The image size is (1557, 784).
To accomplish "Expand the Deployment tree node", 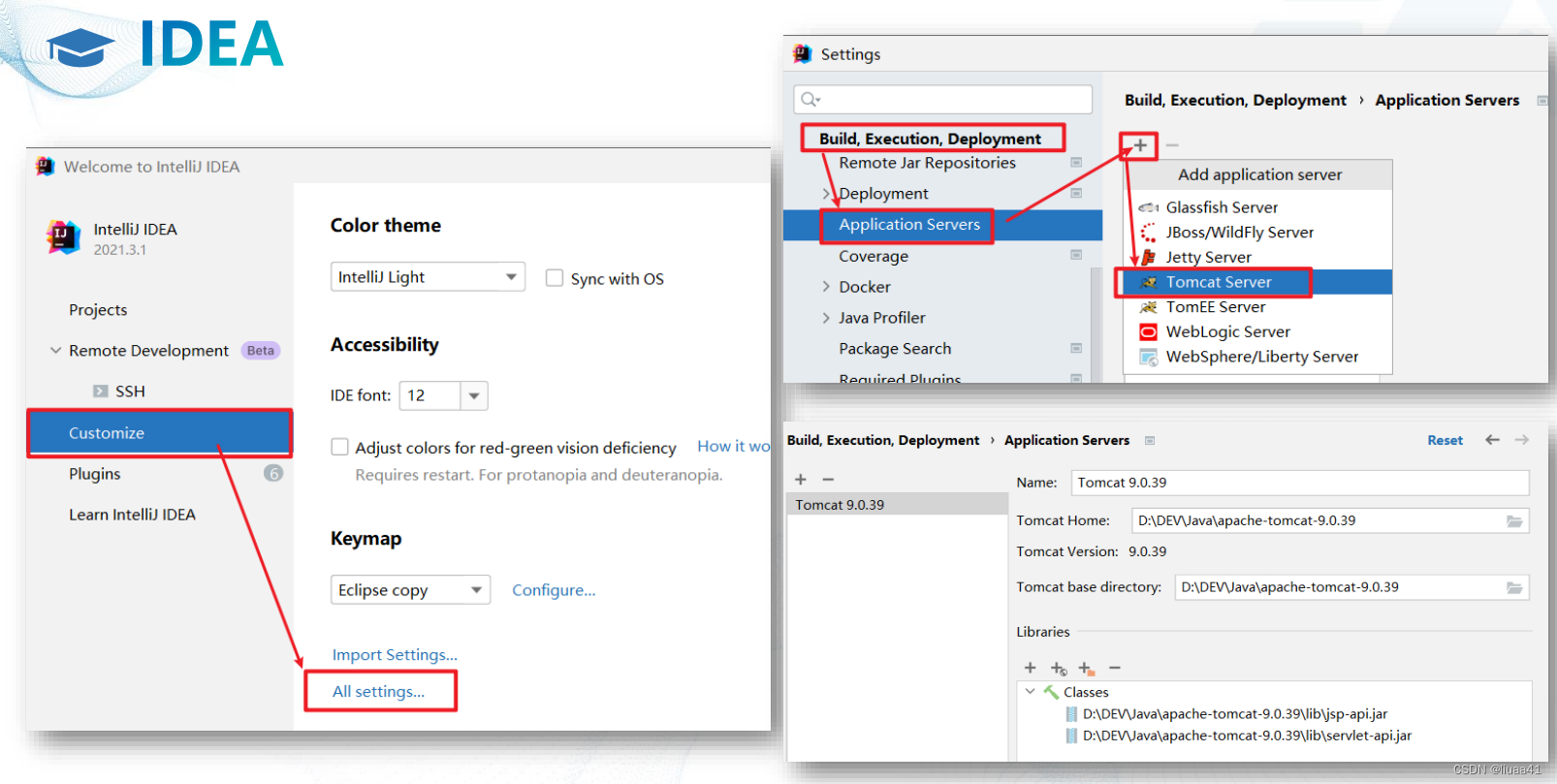I will pos(826,194).
